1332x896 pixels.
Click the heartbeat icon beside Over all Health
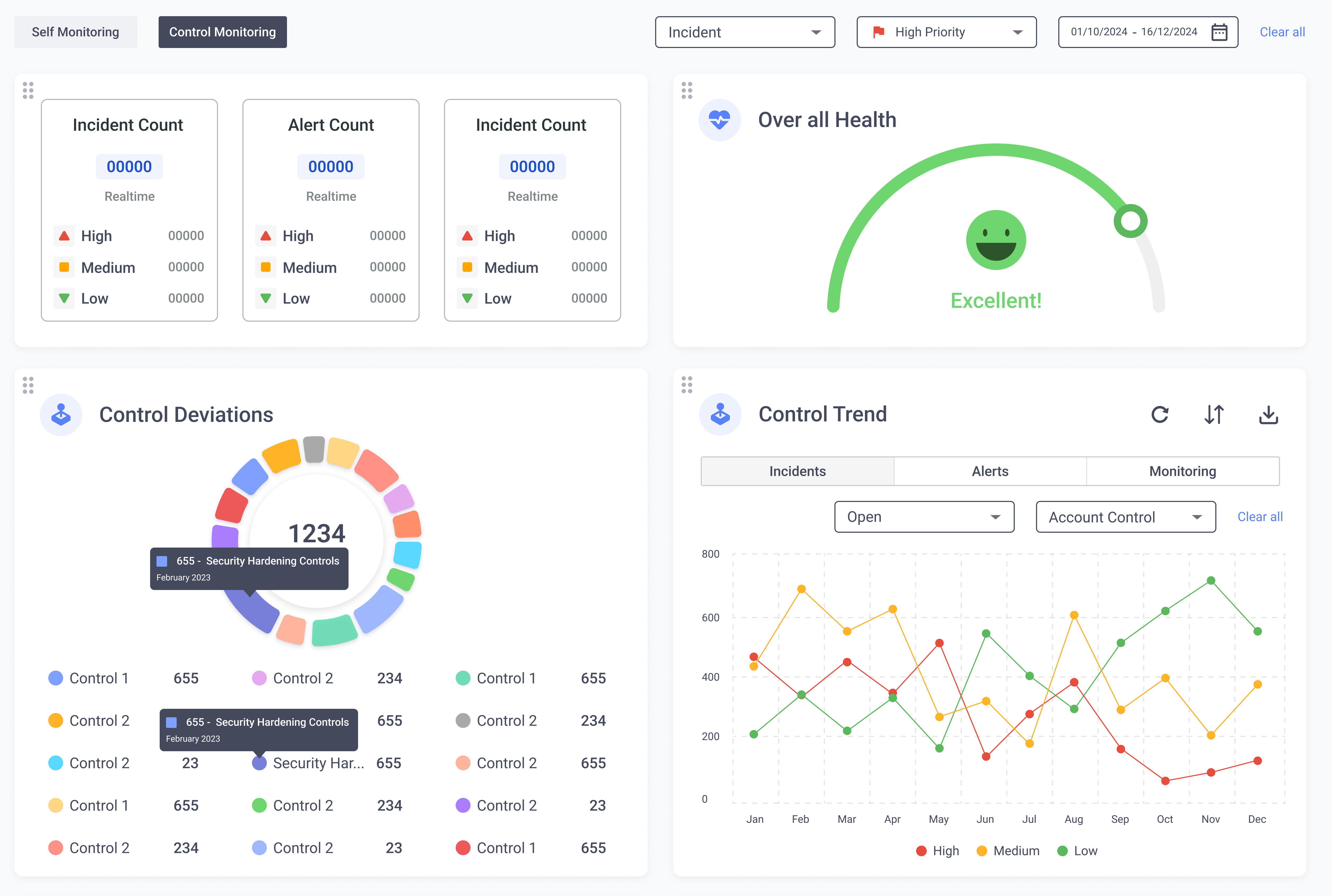(719, 120)
